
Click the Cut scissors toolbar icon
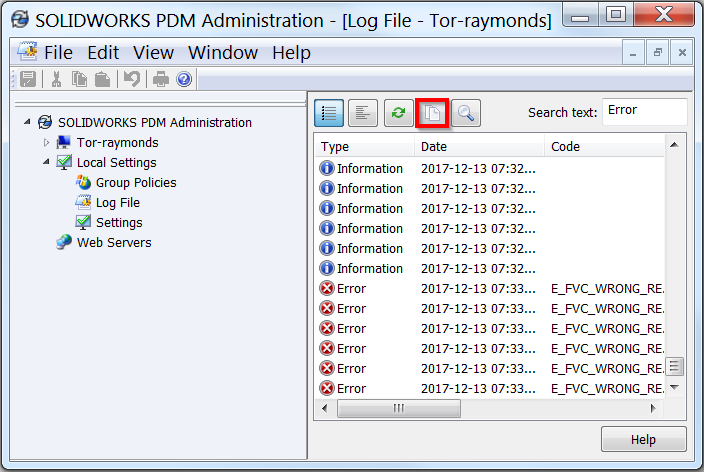point(57,79)
